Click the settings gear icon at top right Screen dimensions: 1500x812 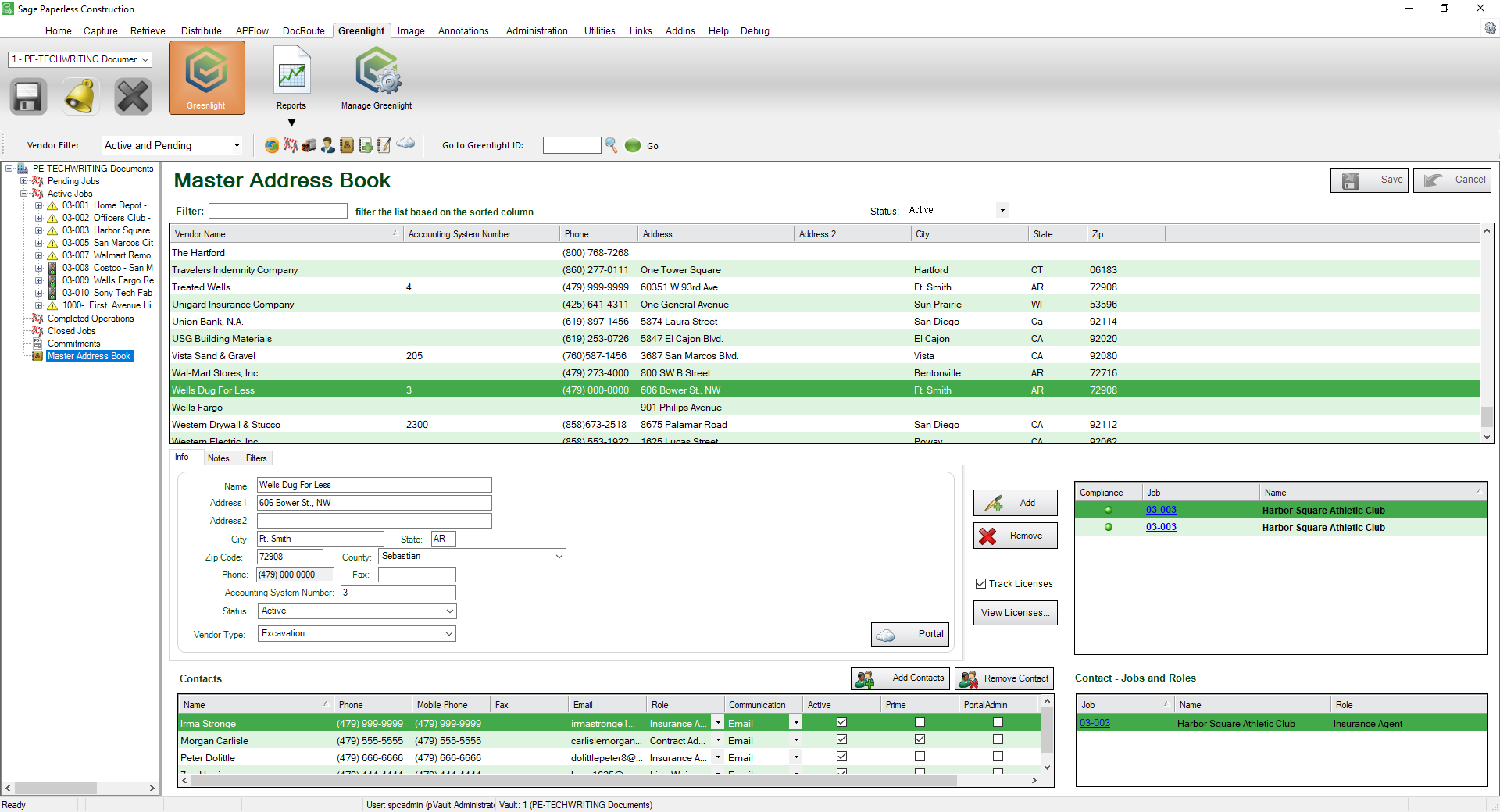pos(1490,28)
